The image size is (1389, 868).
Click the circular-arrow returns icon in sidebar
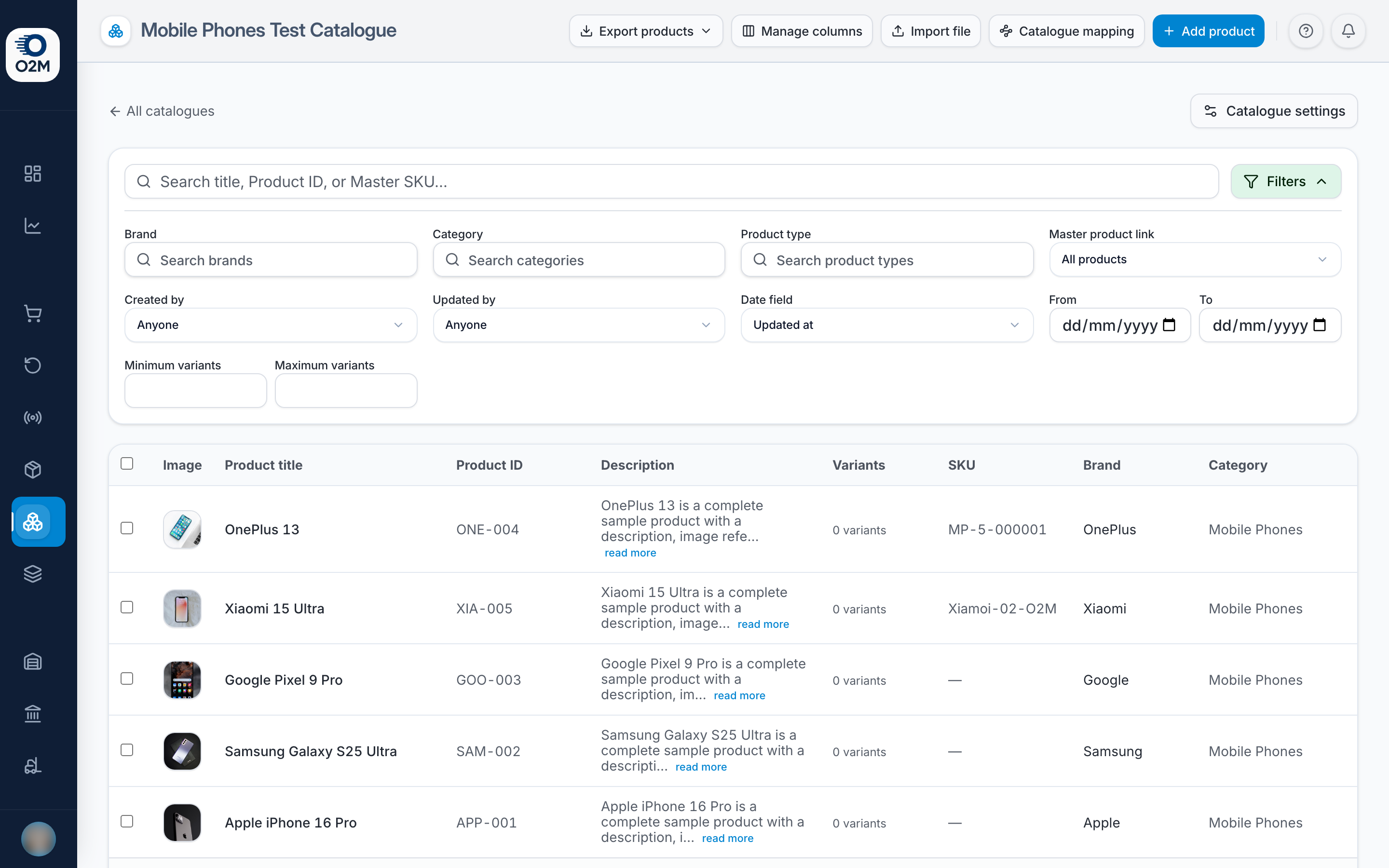[x=33, y=365]
